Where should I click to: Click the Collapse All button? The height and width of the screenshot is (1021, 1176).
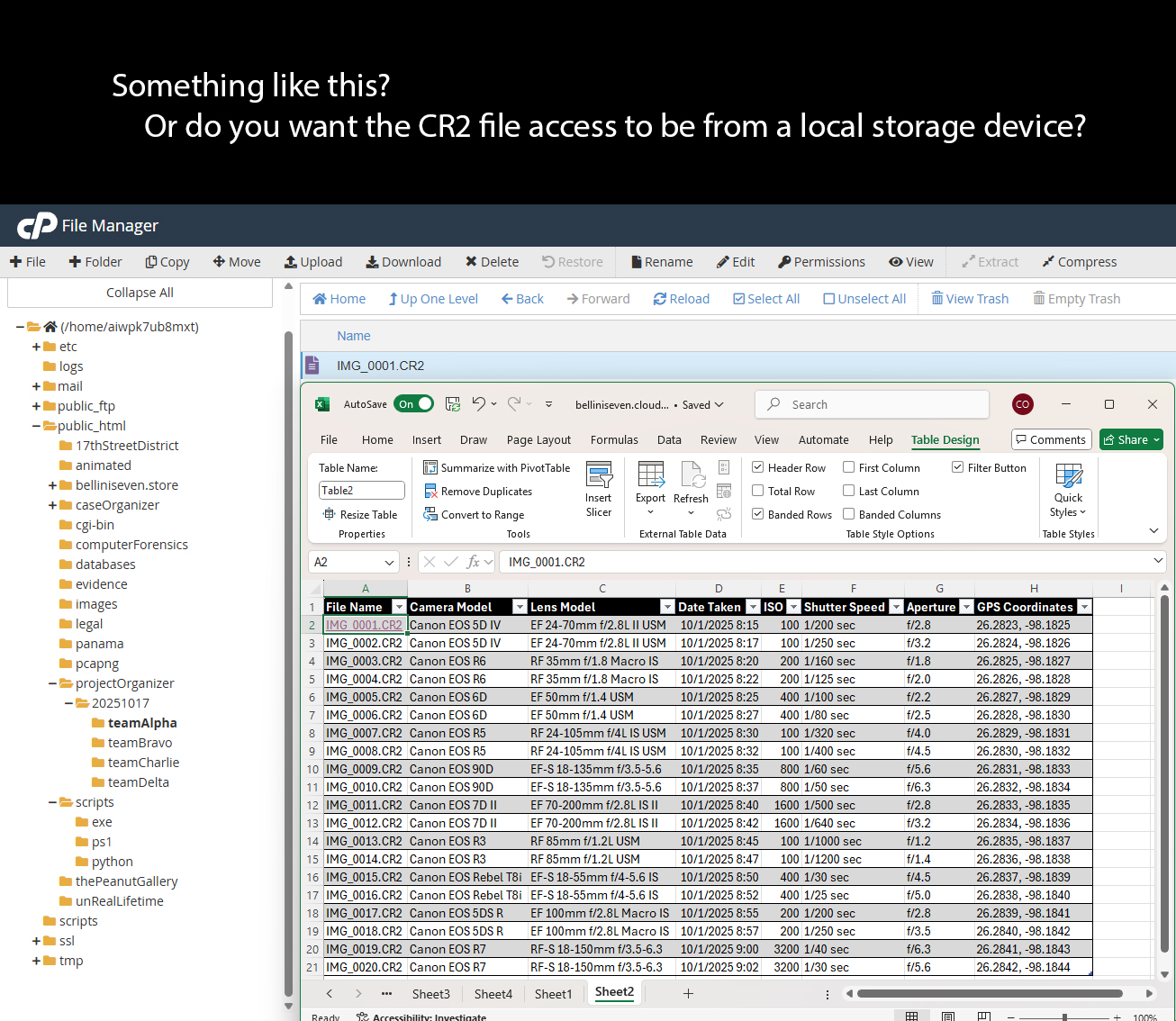[140, 293]
